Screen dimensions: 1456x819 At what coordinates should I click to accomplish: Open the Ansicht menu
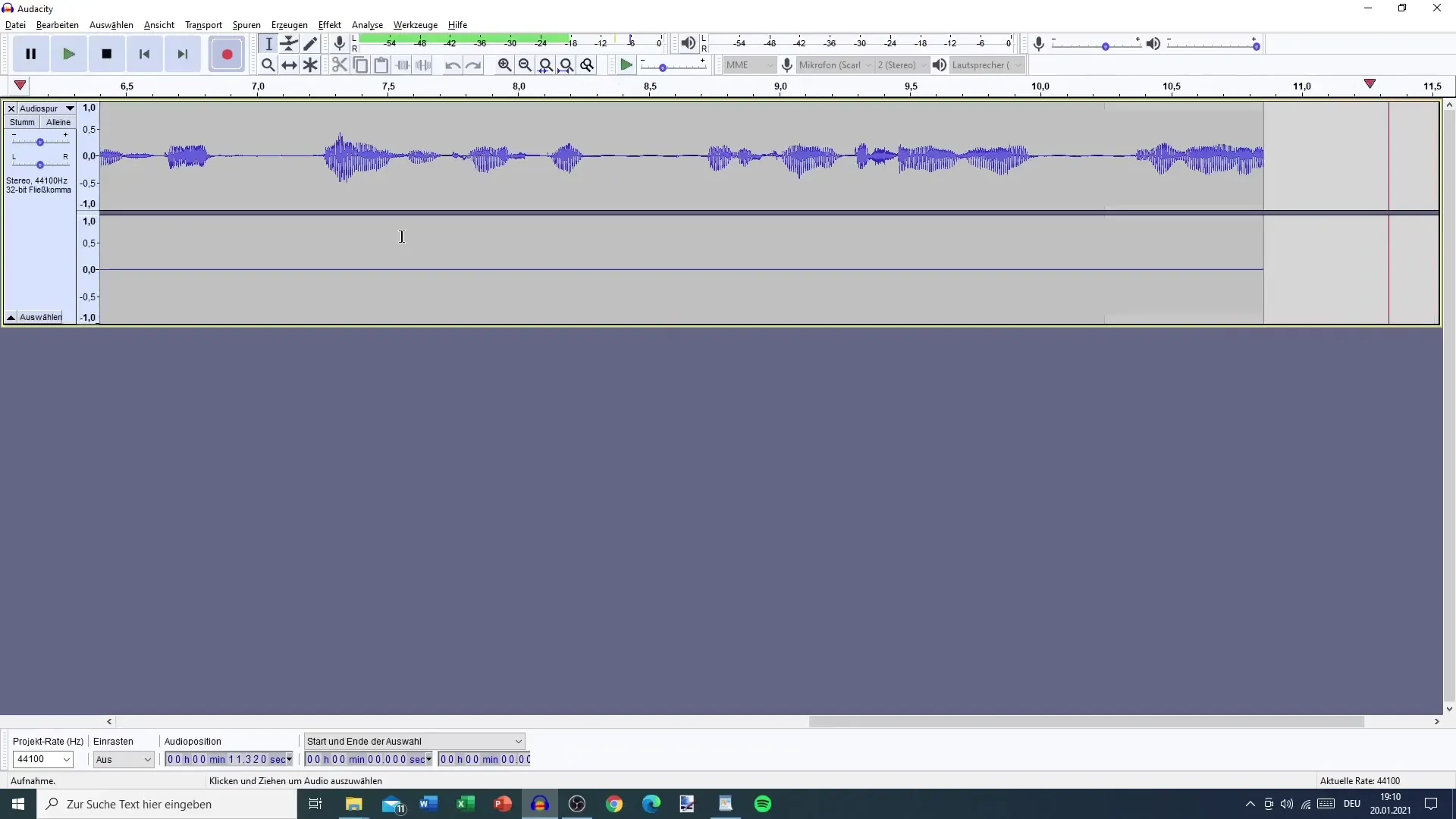click(159, 25)
